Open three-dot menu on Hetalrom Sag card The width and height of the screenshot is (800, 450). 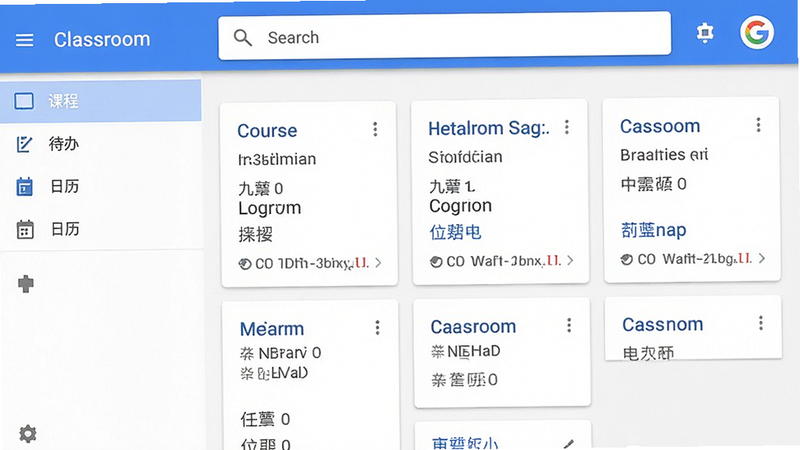tap(566, 127)
